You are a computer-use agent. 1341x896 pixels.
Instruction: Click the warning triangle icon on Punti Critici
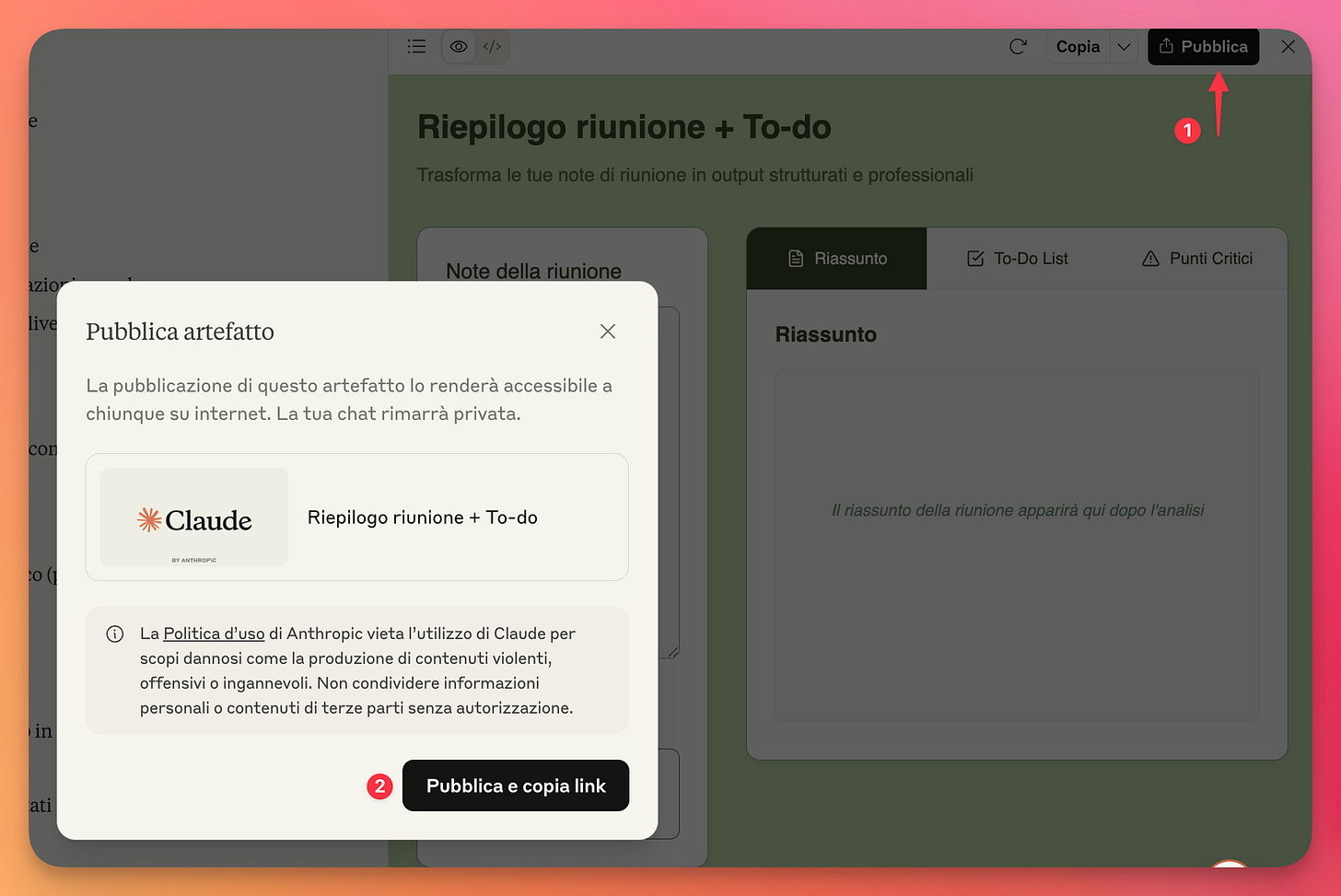(1150, 259)
